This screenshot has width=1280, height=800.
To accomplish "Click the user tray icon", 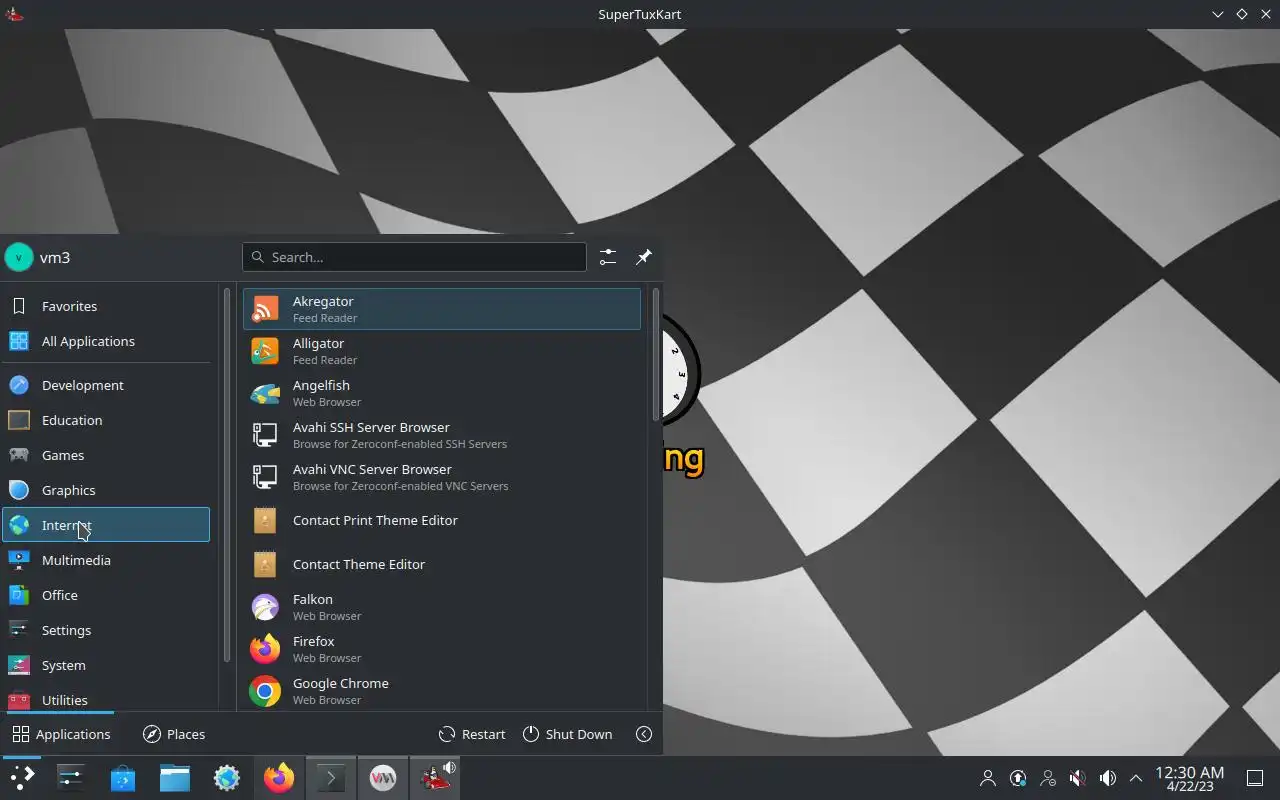I will point(988,778).
